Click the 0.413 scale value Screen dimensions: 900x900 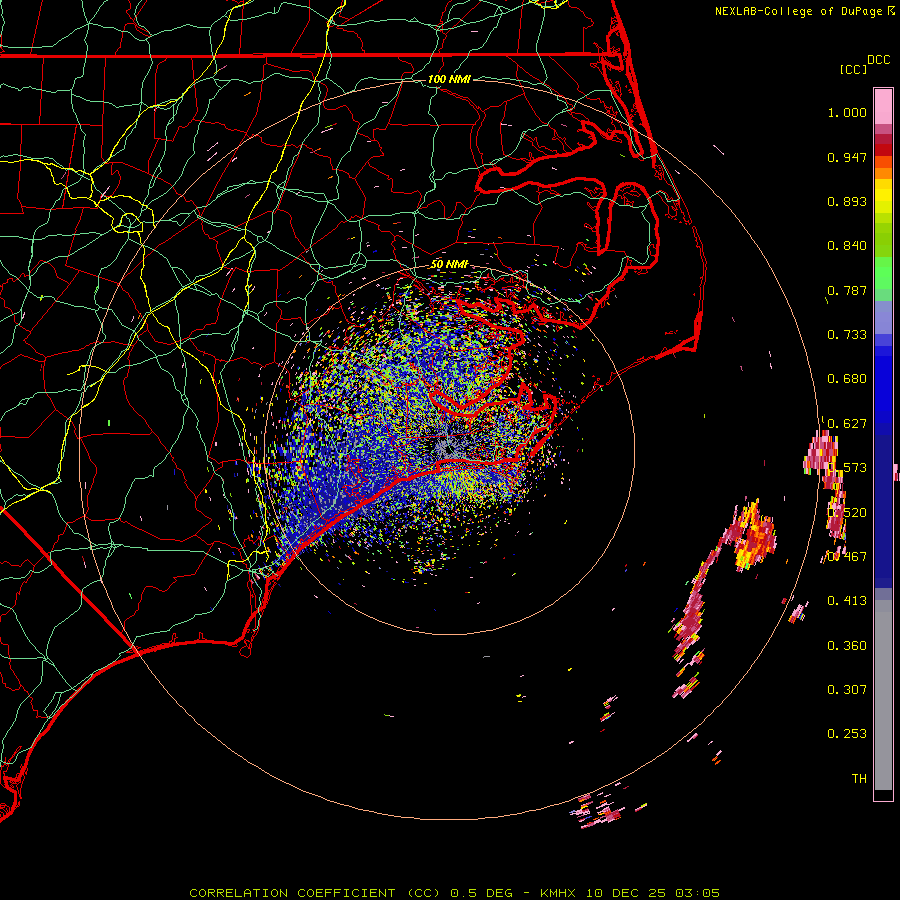click(x=847, y=601)
